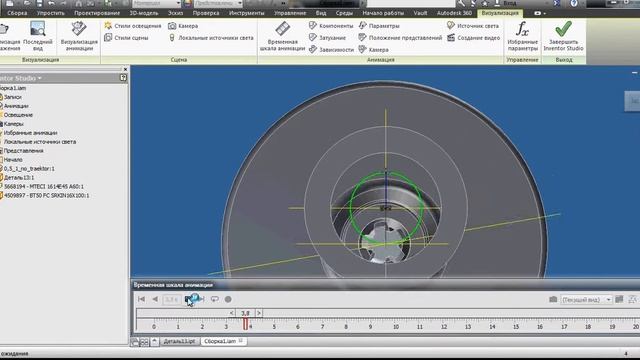
Task: Click the red timeline position marker
Action: pyautogui.click(x=245, y=324)
